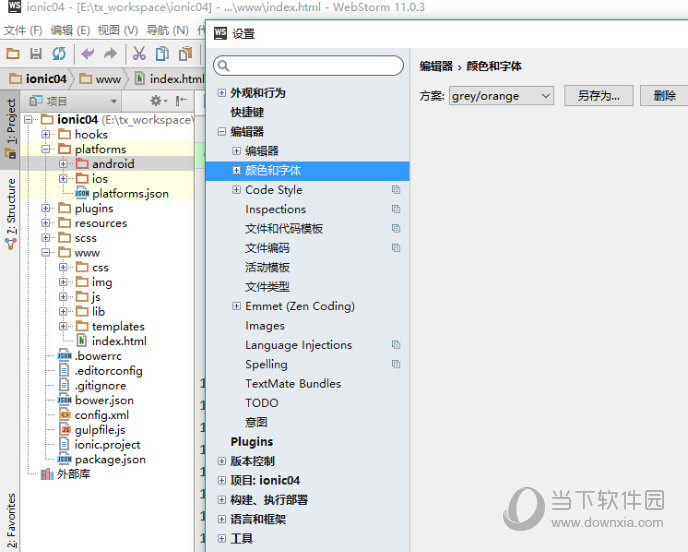
Task: Select TODO in settings list
Action: (262, 403)
